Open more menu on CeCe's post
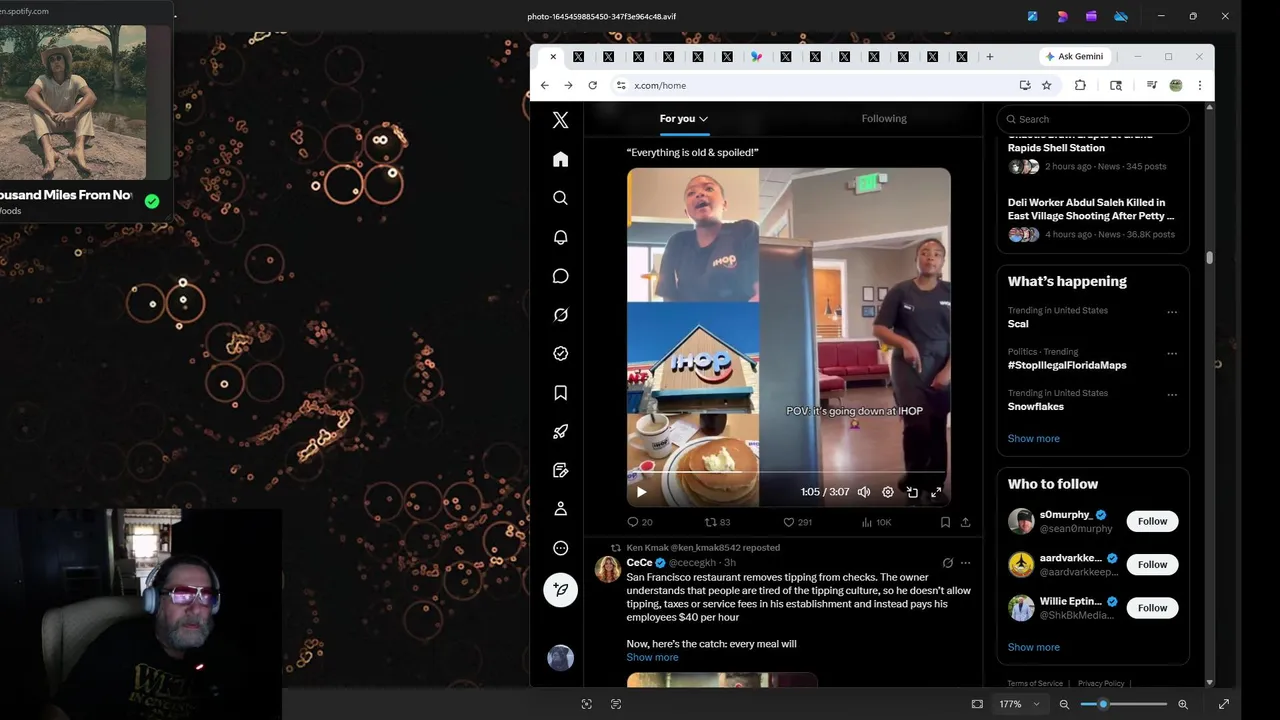The image size is (1280, 720). point(965,563)
